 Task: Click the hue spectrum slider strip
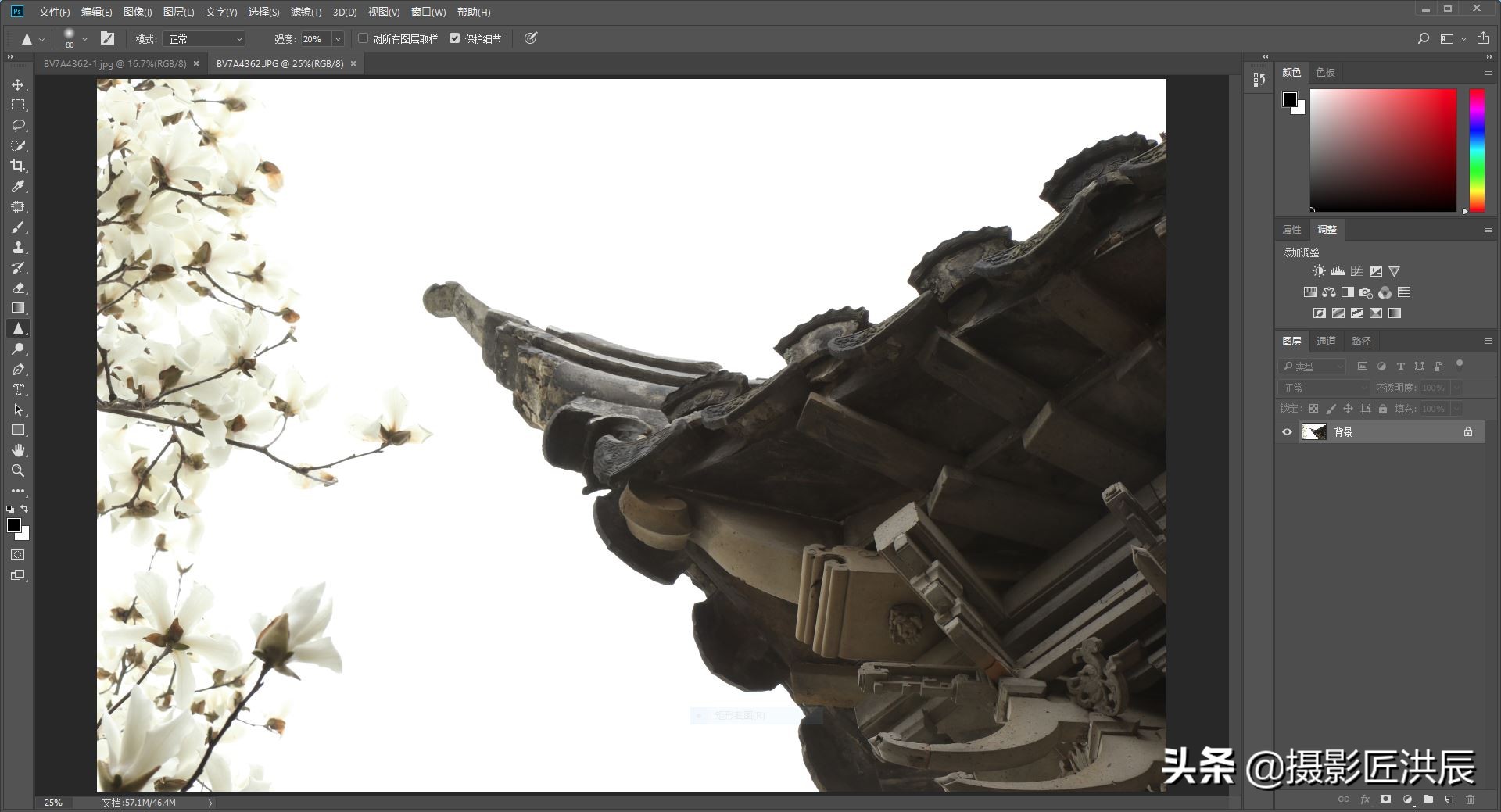pos(1476,149)
